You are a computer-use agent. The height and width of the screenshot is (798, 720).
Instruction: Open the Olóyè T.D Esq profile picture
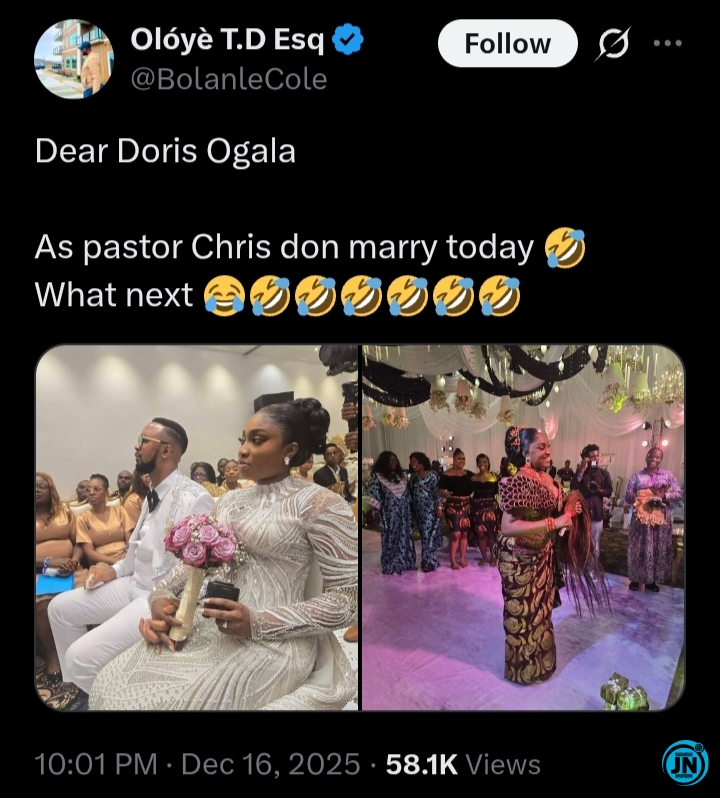[73, 58]
